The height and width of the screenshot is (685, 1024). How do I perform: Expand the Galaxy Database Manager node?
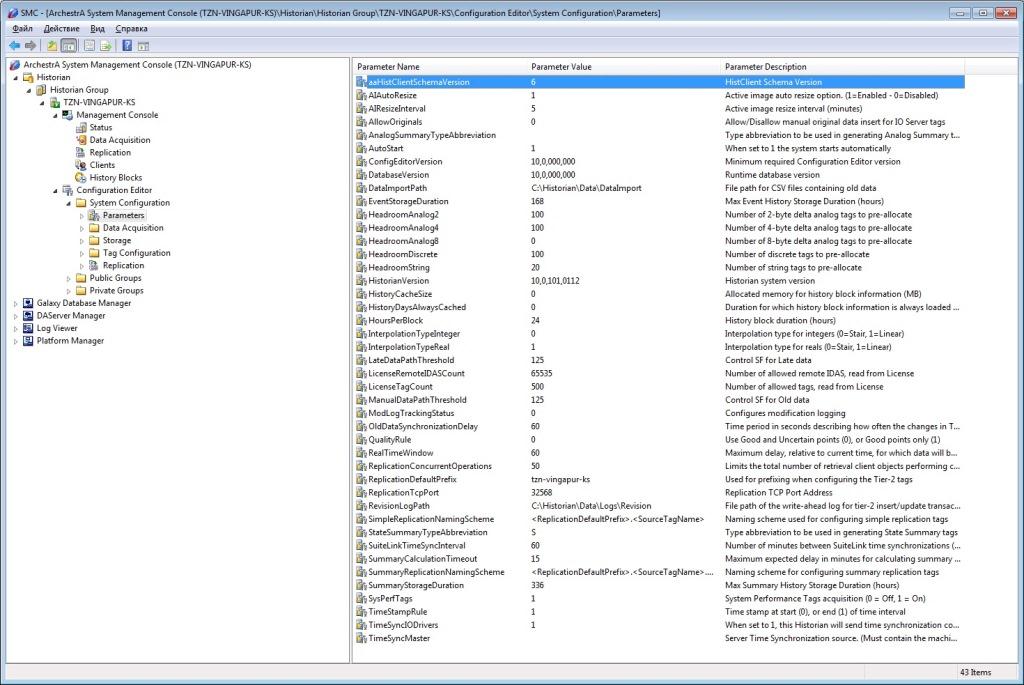pyautogui.click(x=15, y=303)
